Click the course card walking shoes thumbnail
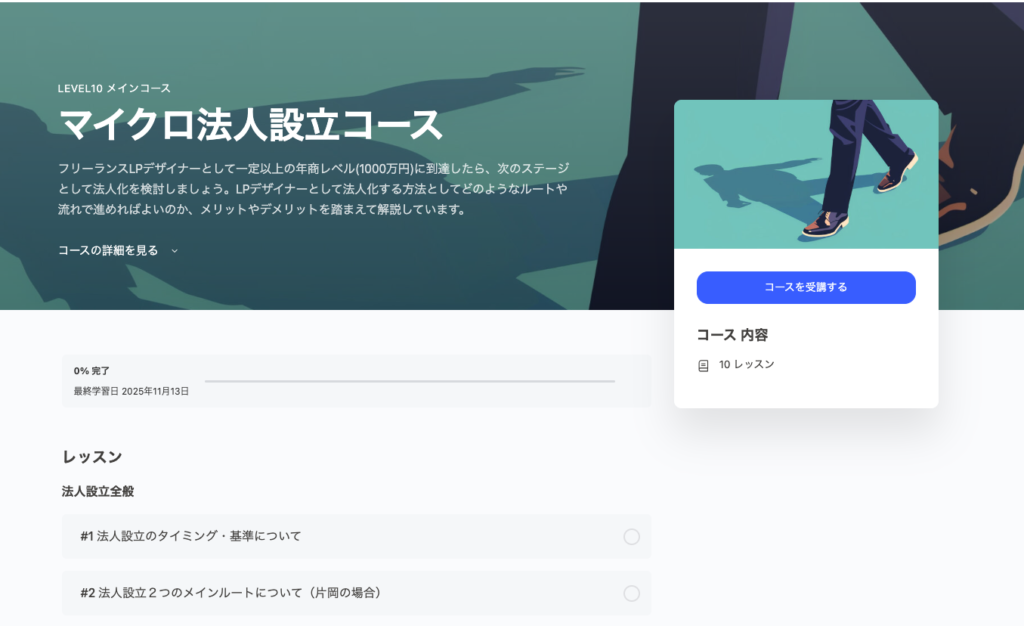The image size is (1024, 626). (x=806, y=174)
